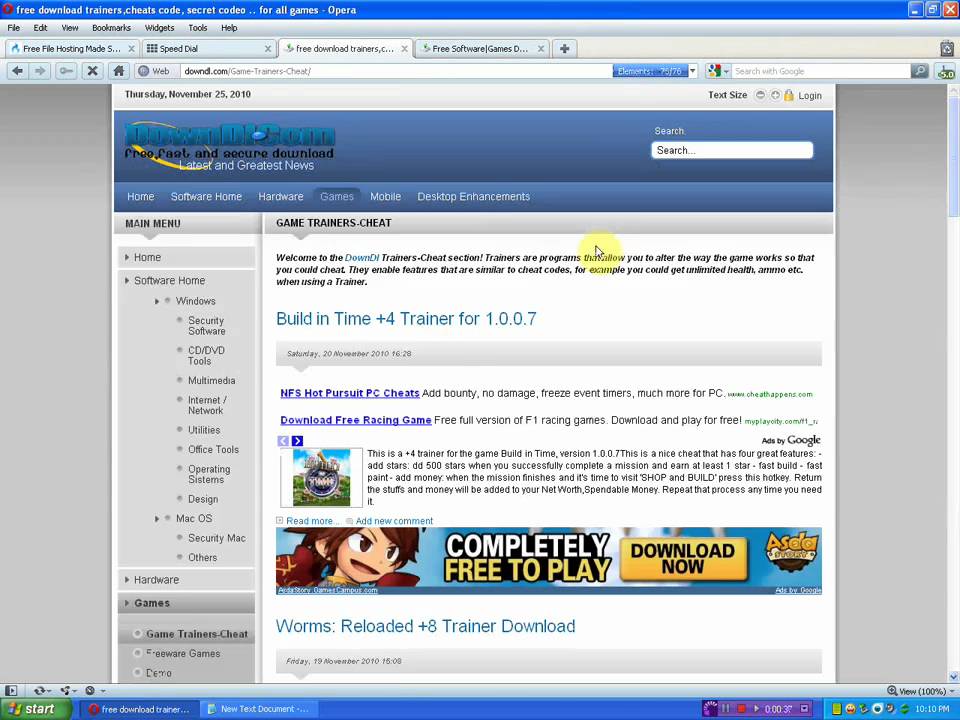The height and width of the screenshot is (720, 960).
Task: Click the search magnifier button in toolbar
Action: [920, 71]
